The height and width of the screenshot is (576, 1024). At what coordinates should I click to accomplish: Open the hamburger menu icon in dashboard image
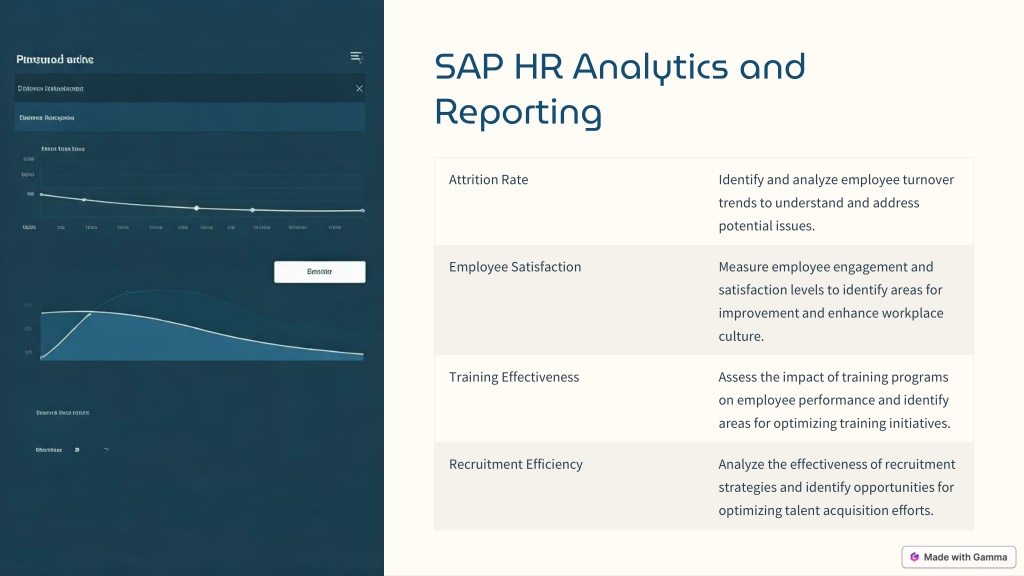coord(356,57)
